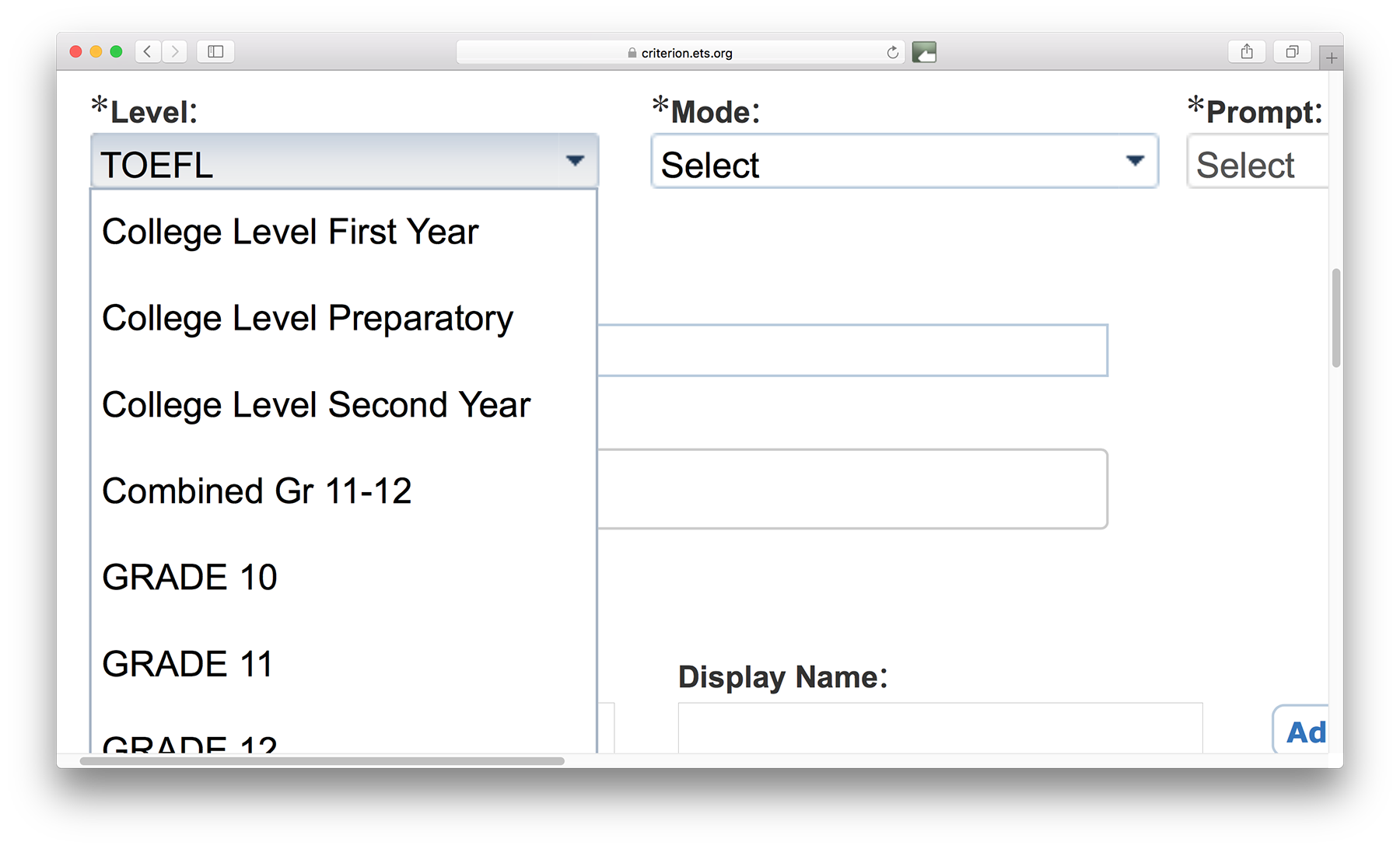
Task: Open the Share menu icon
Action: click(x=1247, y=52)
